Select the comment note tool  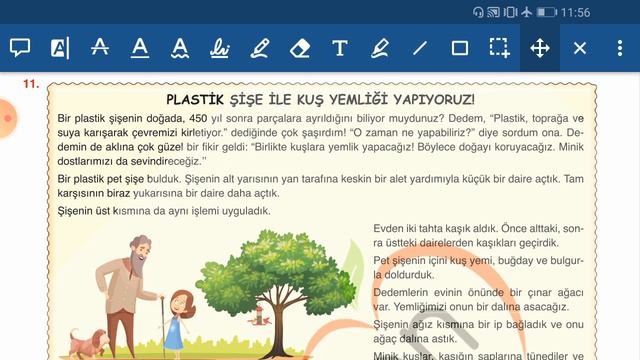pos(20,48)
